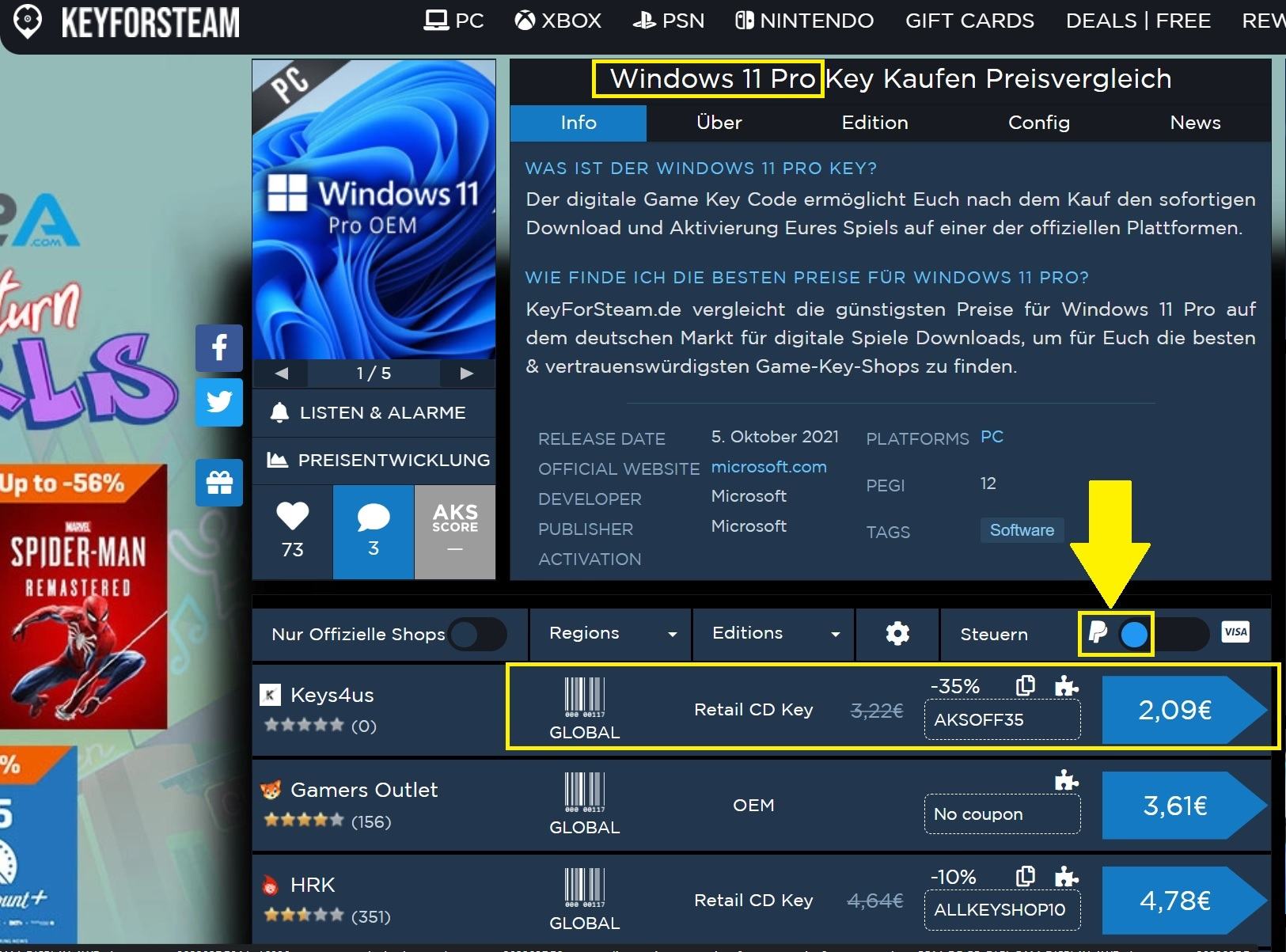Toggle the Nur Offizielle Shops switch
The width and height of the screenshot is (1286, 952).
(477, 634)
